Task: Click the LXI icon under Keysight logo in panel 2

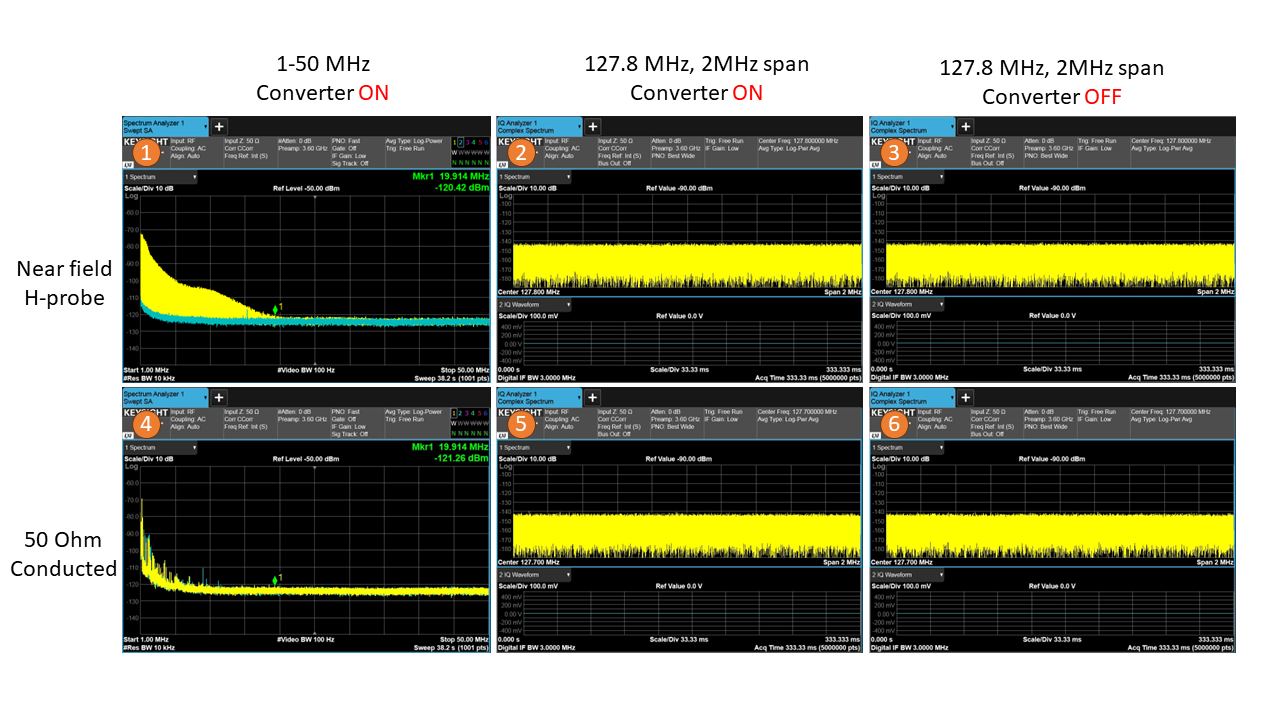Action: click(504, 166)
